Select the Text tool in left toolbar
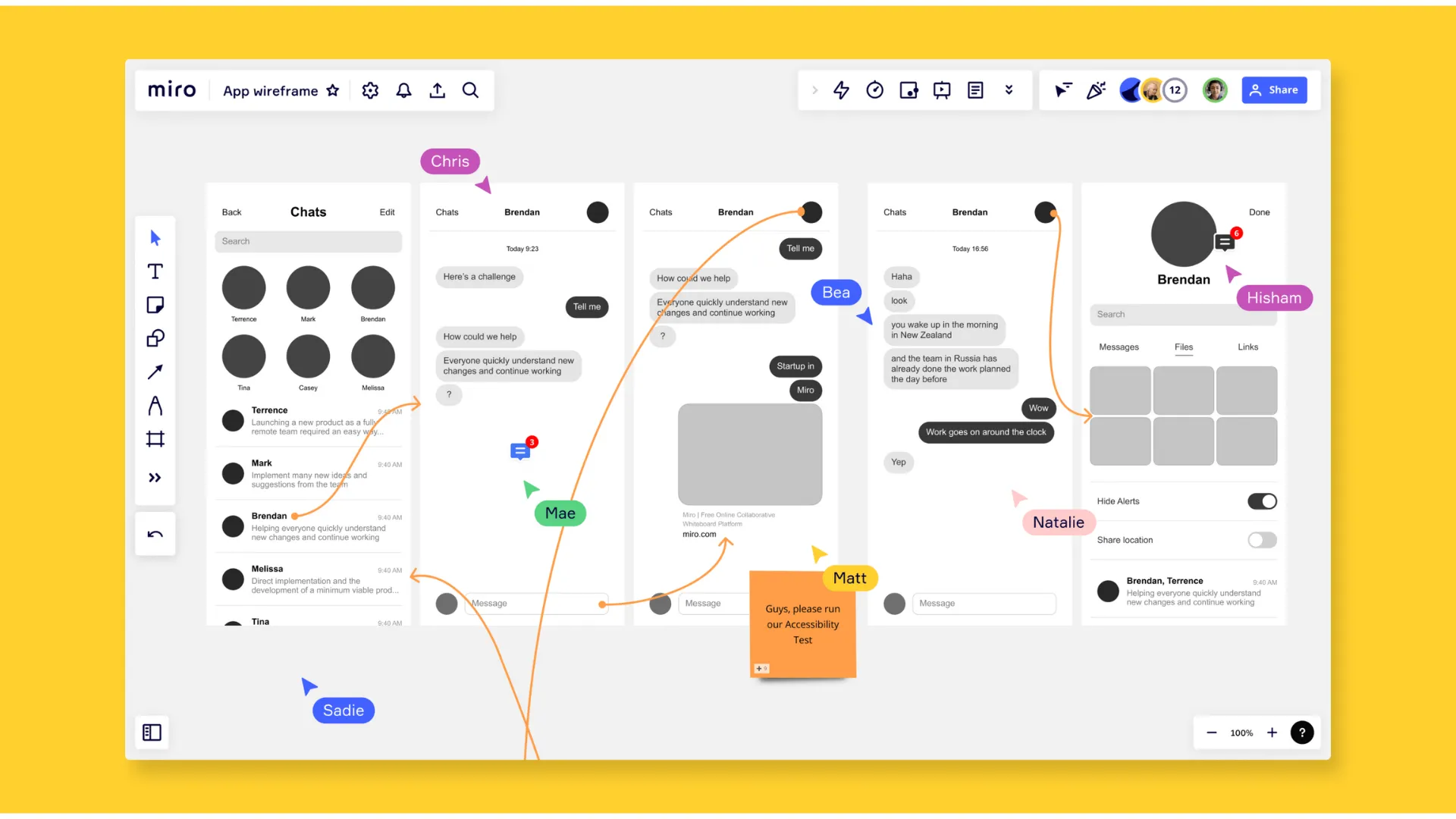The width and height of the screenshot is (1456, 819). point(155,271)
